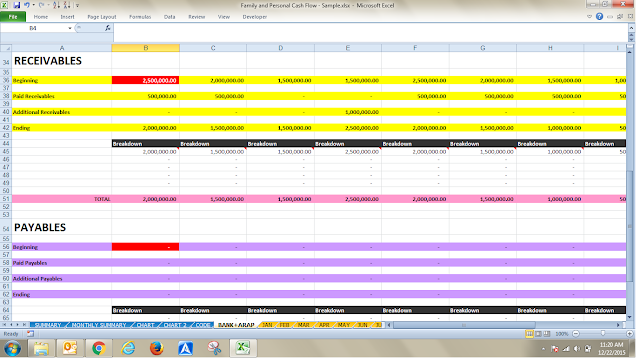Switch to the JAN sheet tab
The image size is (640, 363).
pos(267,325)
